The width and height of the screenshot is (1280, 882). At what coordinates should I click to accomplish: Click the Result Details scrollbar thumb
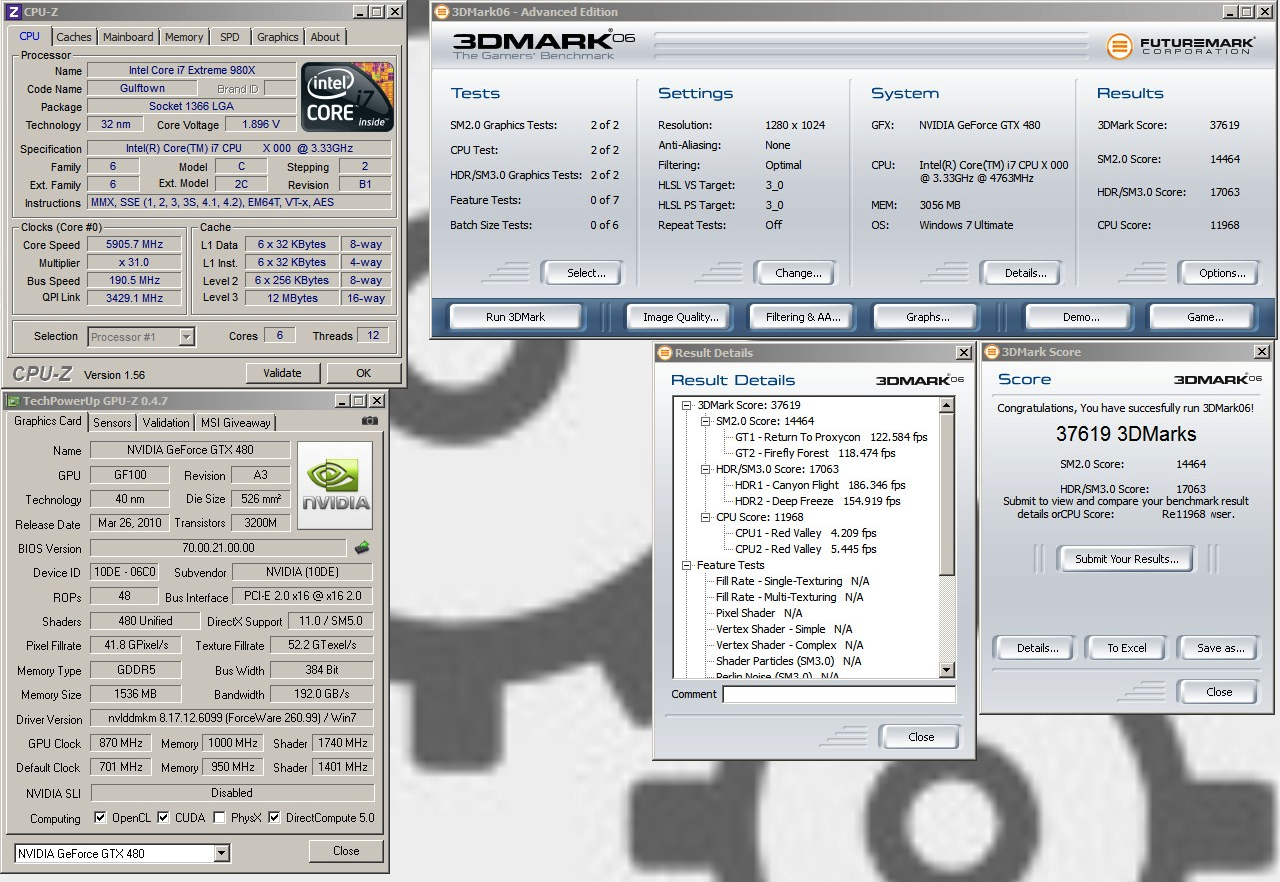[947, 495]
